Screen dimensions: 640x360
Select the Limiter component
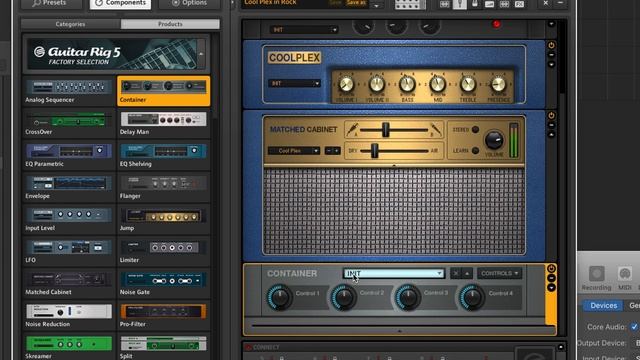coord(163,251)
